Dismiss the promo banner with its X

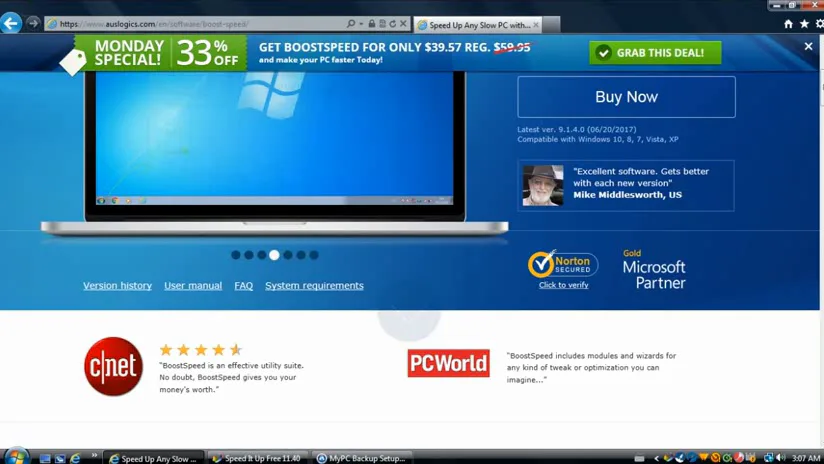tap(808, 47)
